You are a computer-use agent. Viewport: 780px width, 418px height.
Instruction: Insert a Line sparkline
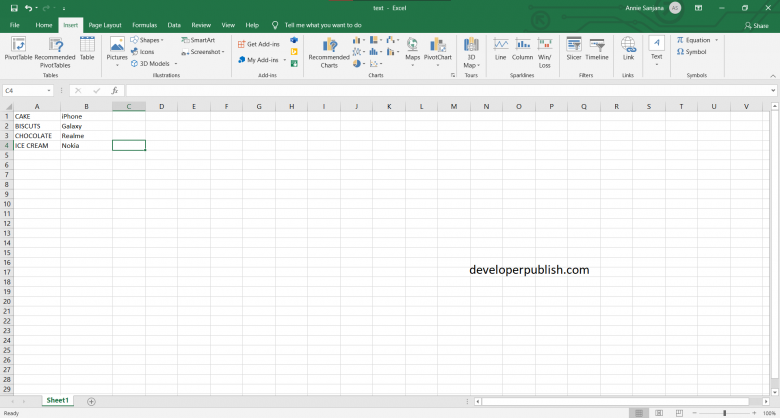[x=500, y=49]
